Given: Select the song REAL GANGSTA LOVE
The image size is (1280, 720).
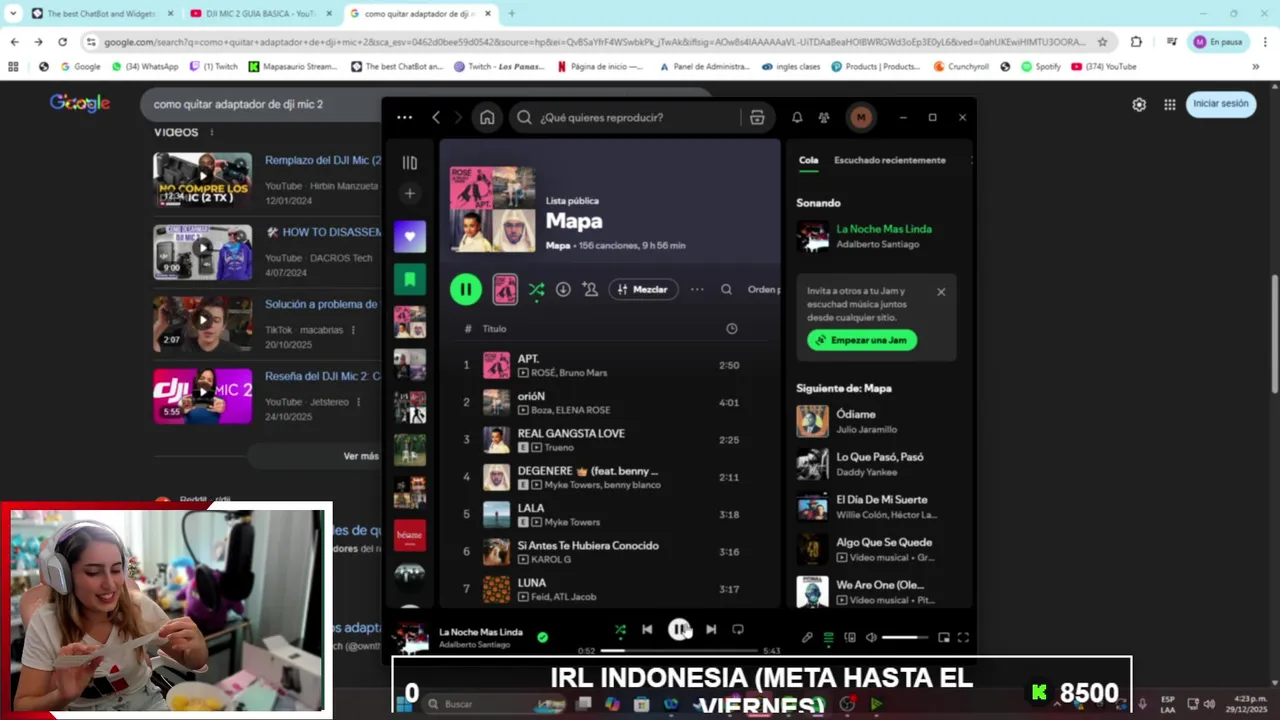Looking at the screenshot, I should click(571, 433).
